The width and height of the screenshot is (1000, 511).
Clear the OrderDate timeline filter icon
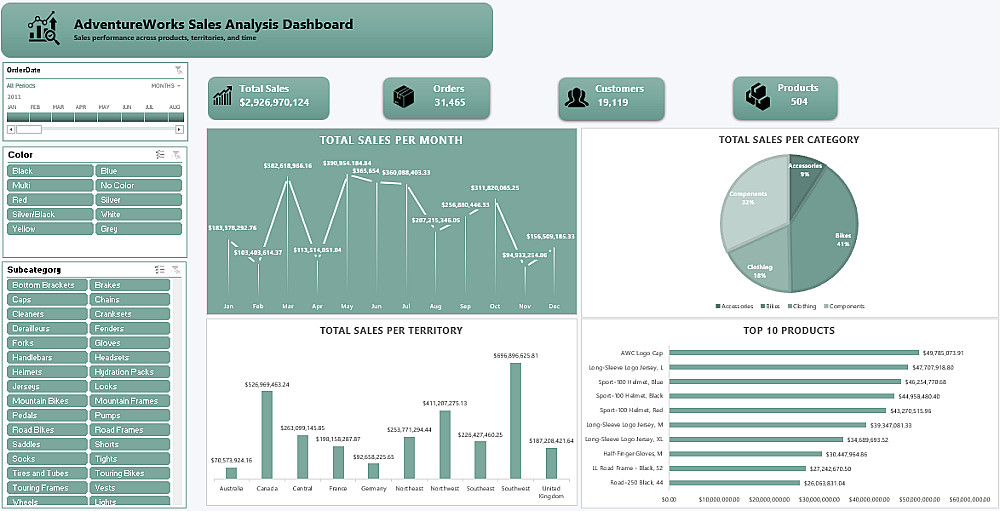pyautogui.click(x=179, y=70)
